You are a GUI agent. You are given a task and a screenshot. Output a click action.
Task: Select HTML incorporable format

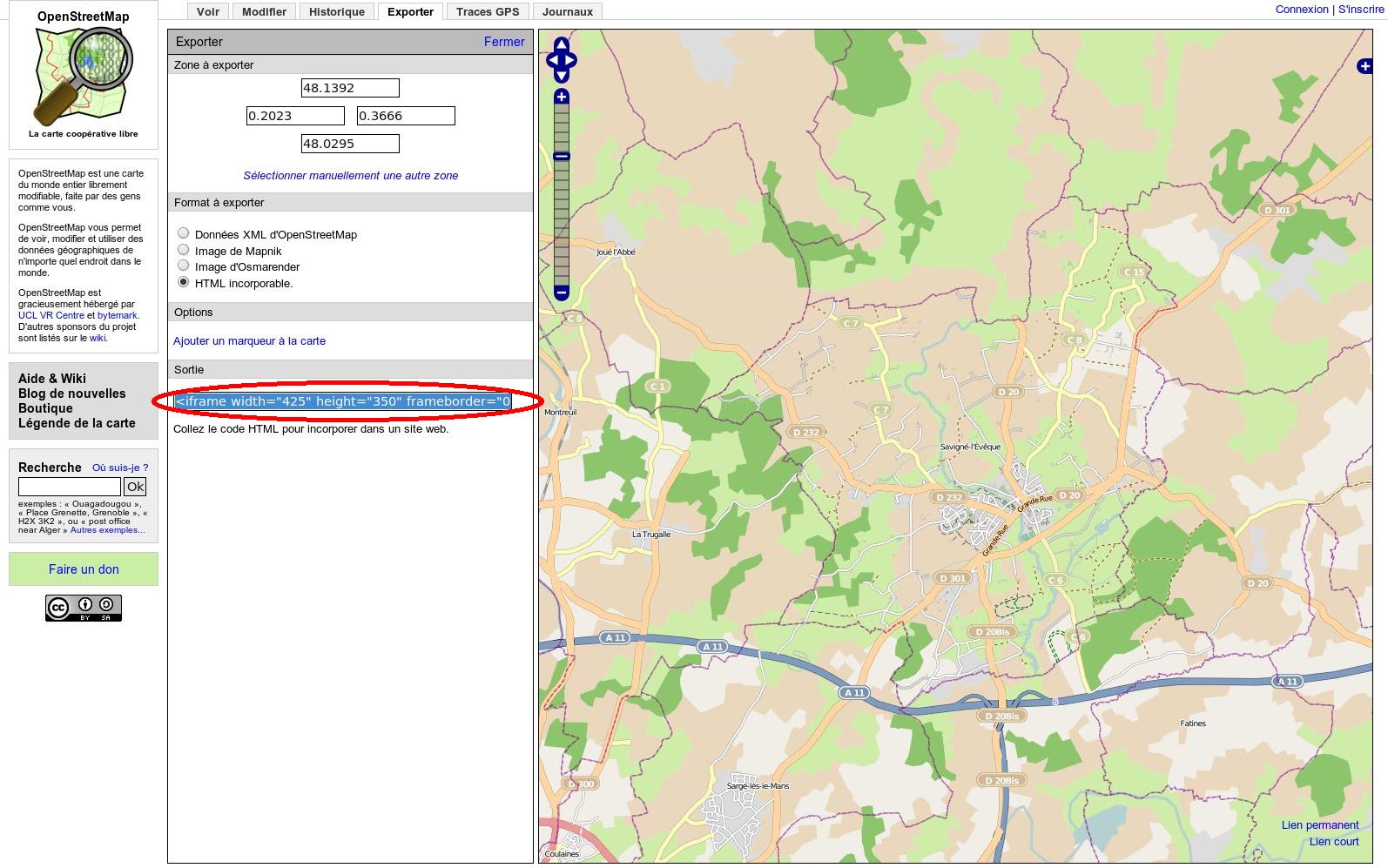coord(184,282)
